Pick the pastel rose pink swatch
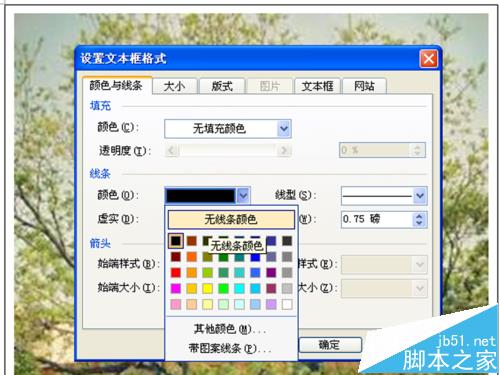Screen dimensions: 500x375 point(176,304)
